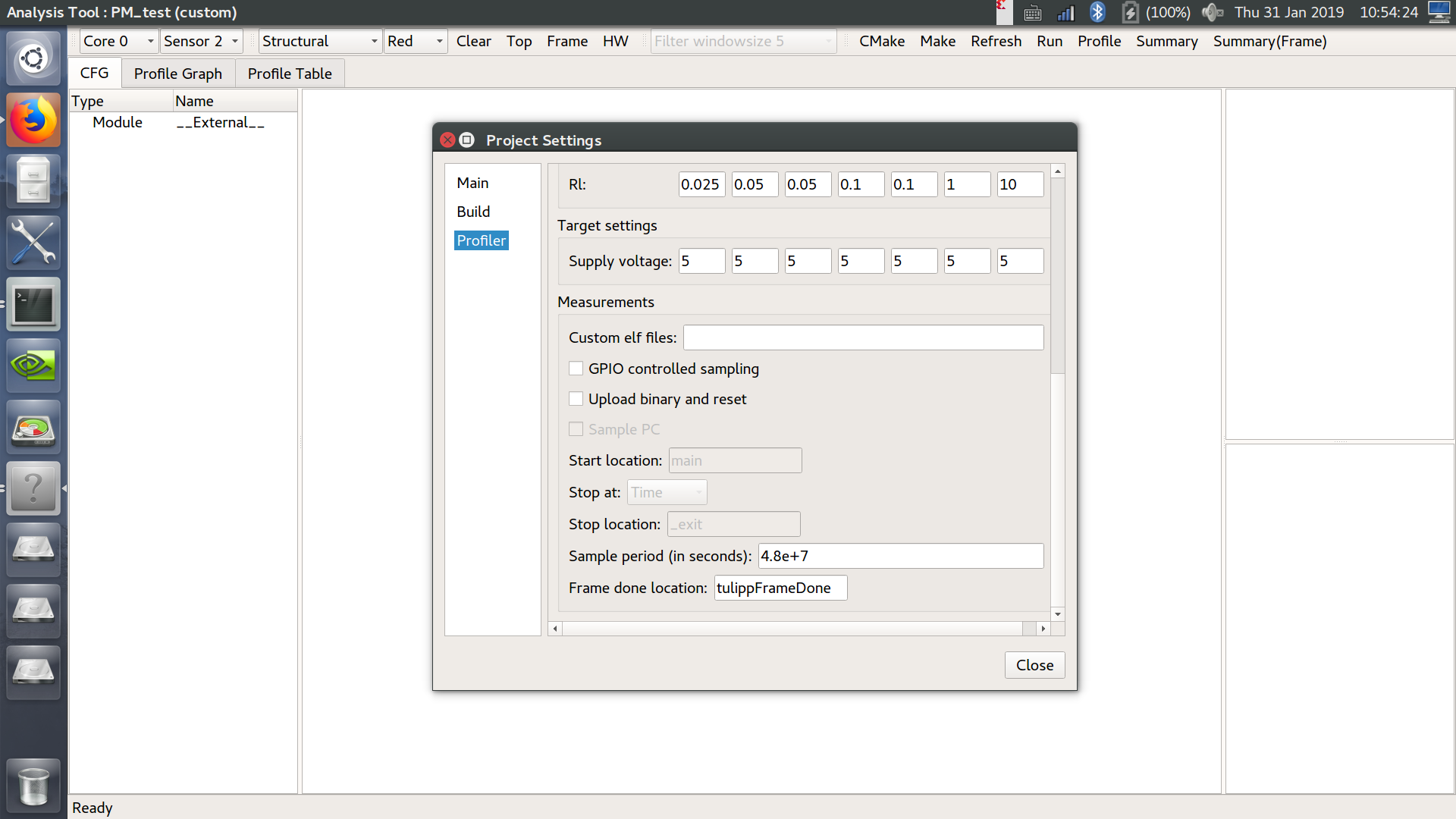
Task: Open the Trash in the dock
Action: click(x=33, y=786)
